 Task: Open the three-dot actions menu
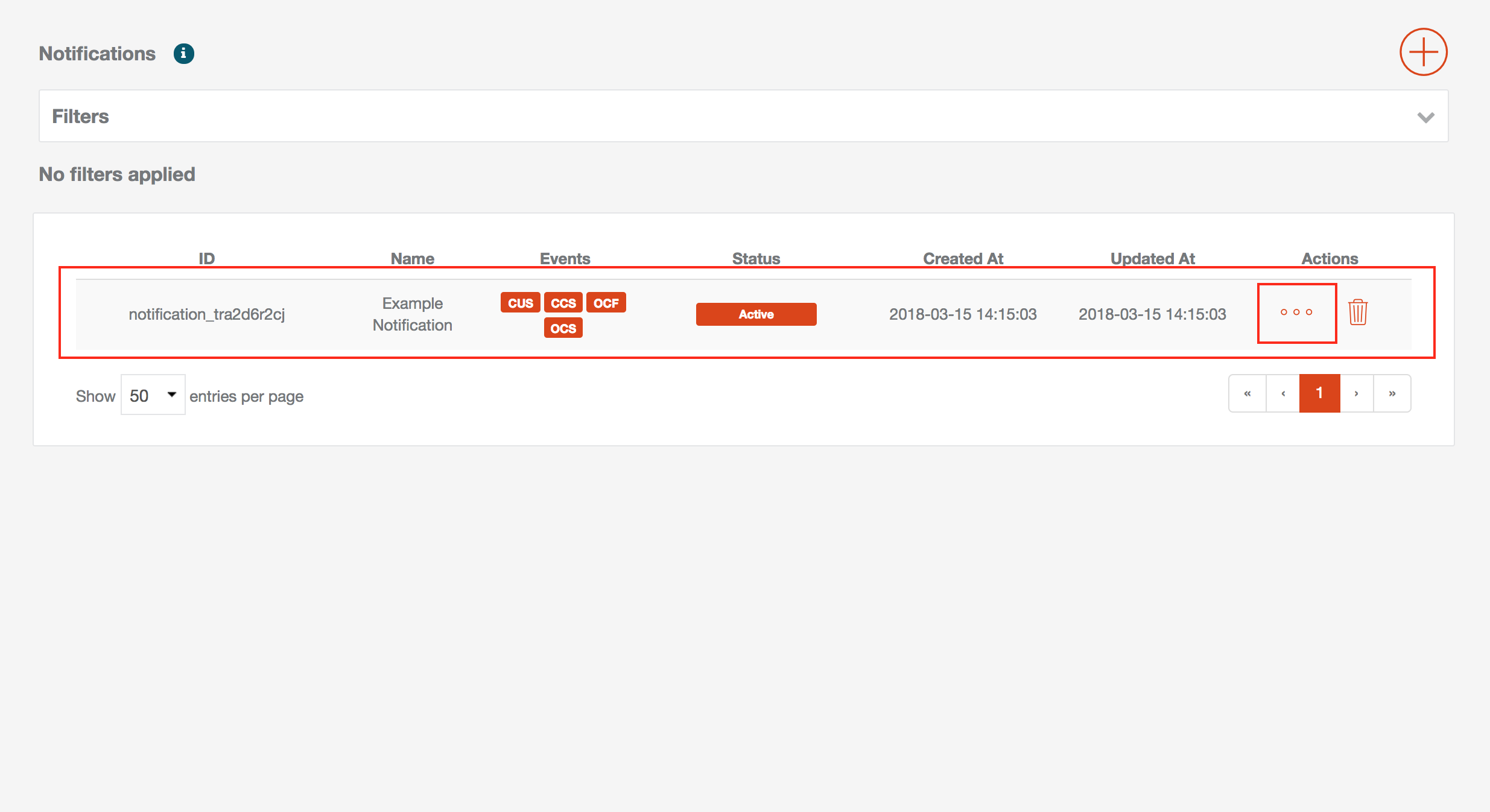click(1296, 312)
